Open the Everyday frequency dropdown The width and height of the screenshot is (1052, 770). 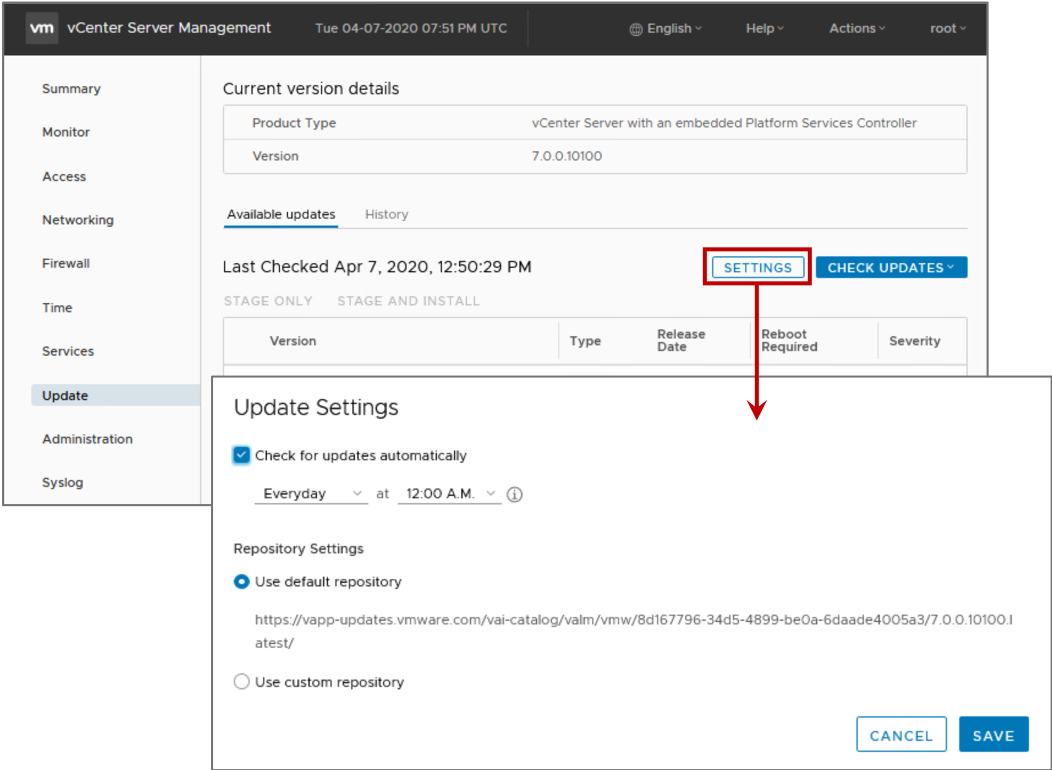click(x=311, y=494)
